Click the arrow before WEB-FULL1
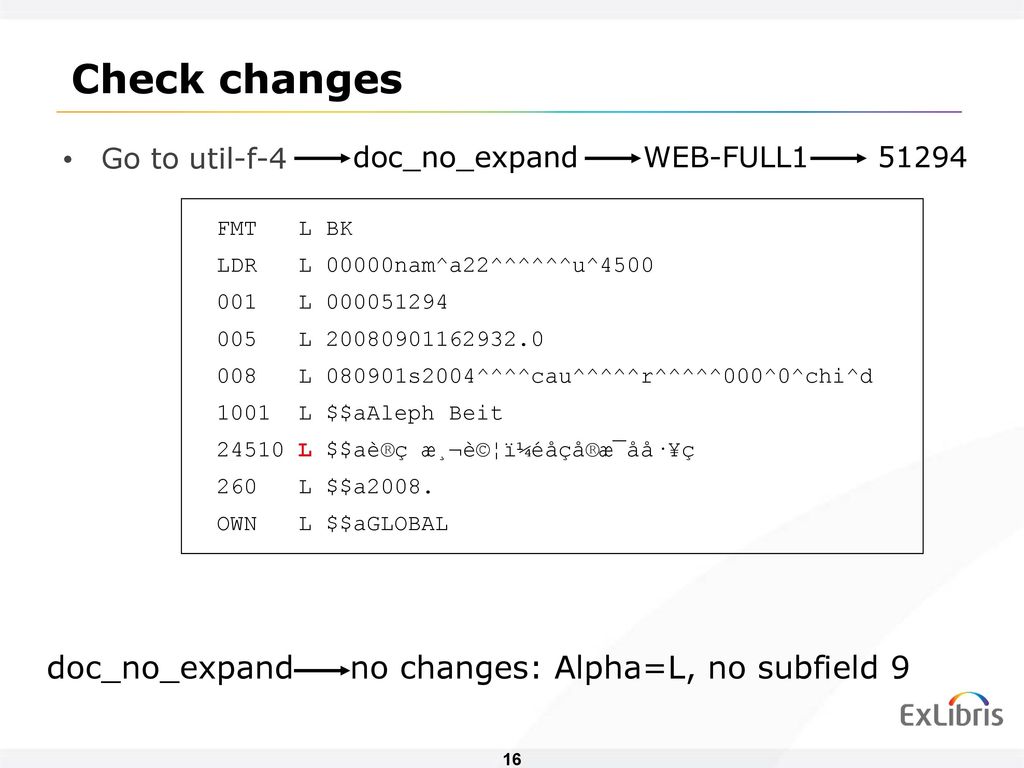1024x768 pixels. pos(613,158)
